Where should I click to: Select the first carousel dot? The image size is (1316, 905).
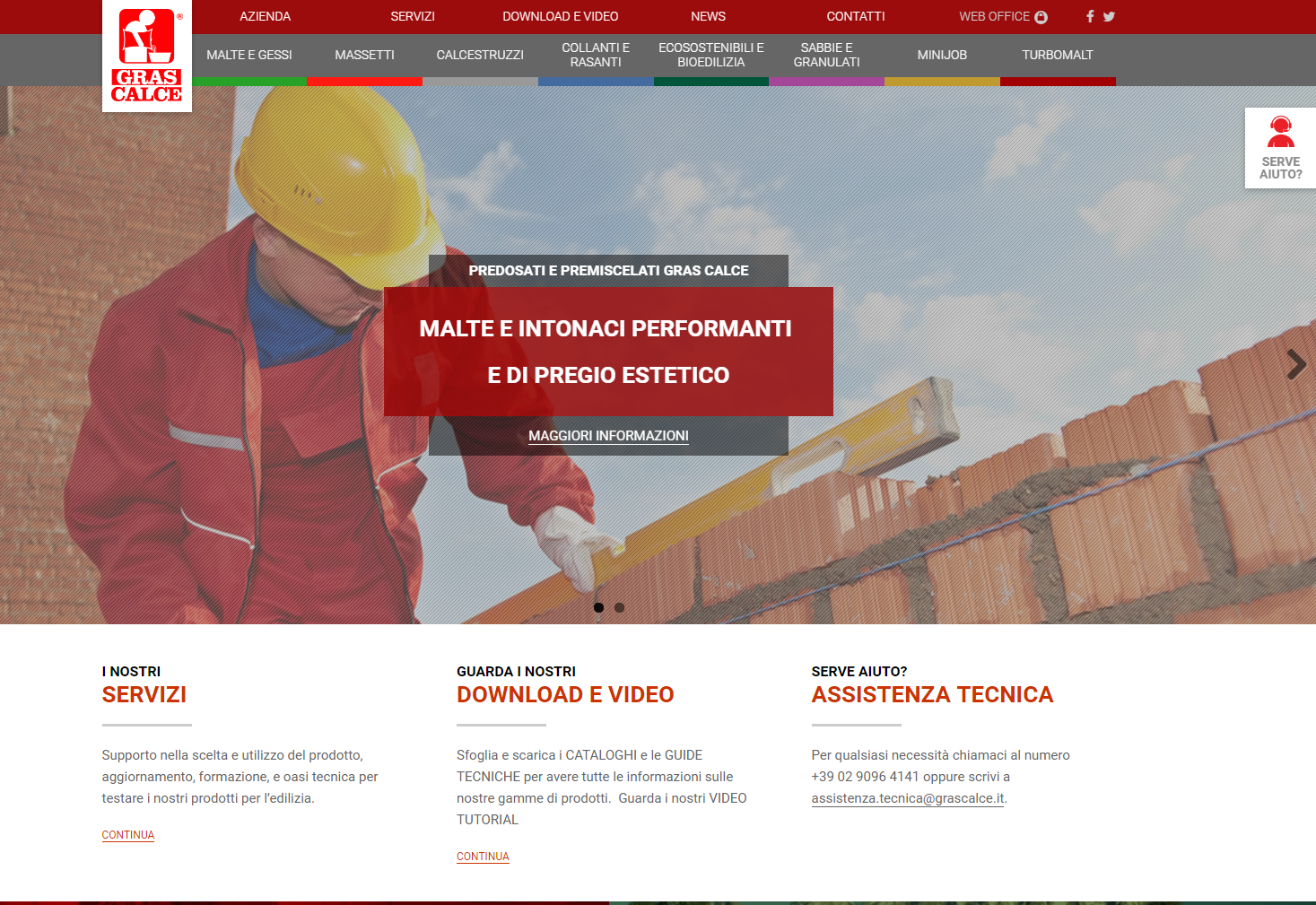(598, 607)
